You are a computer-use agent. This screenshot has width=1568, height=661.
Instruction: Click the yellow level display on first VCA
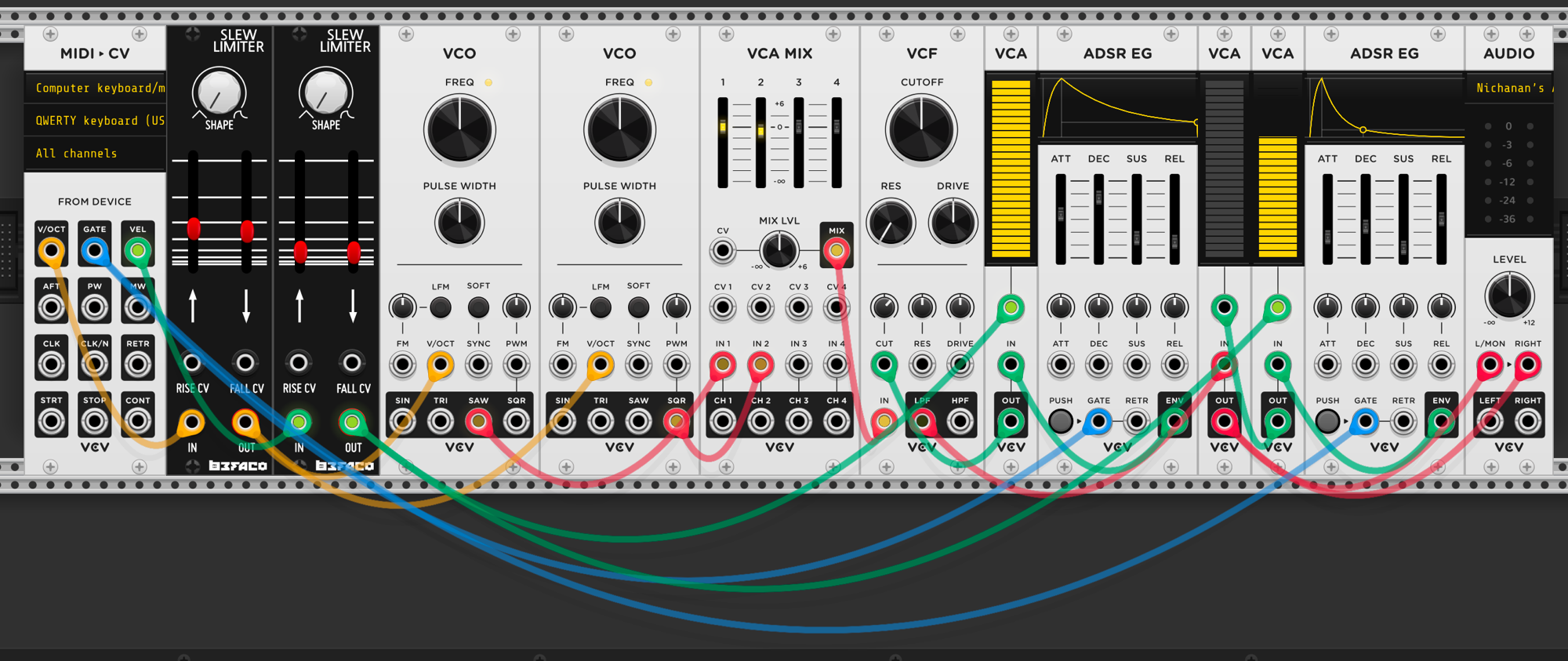(1011, 169)
